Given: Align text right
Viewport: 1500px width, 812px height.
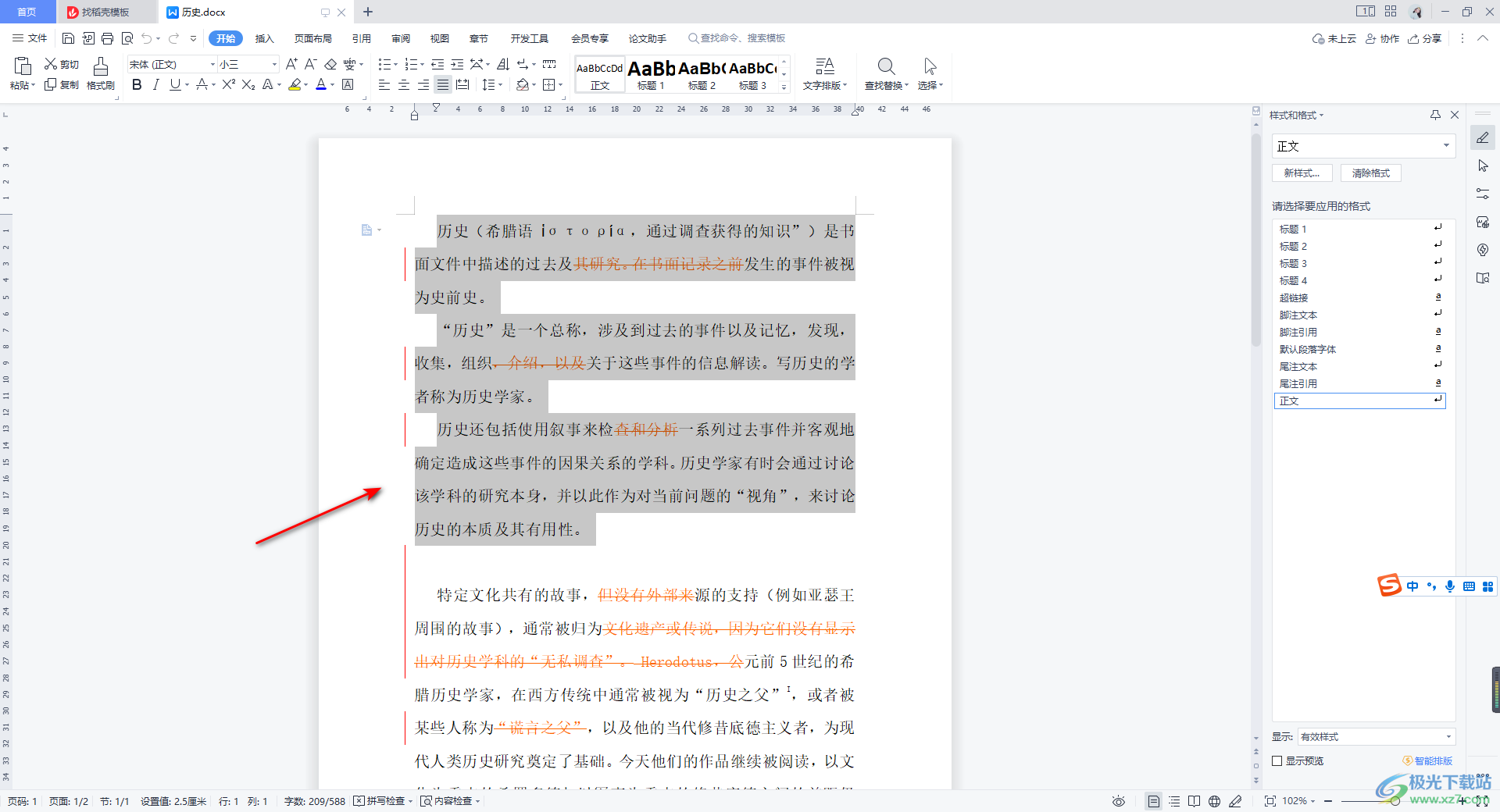Looking at the screenshot, I should pyautogui.click(x=423, y=84).
